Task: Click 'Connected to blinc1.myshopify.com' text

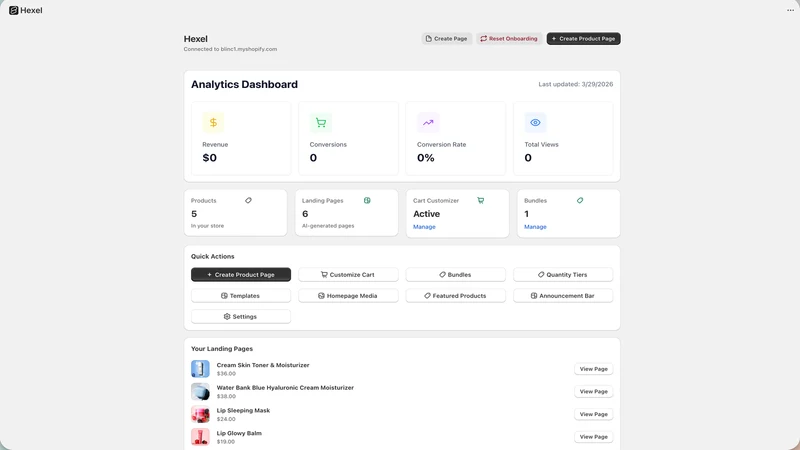Action: (x=230, y=49)
